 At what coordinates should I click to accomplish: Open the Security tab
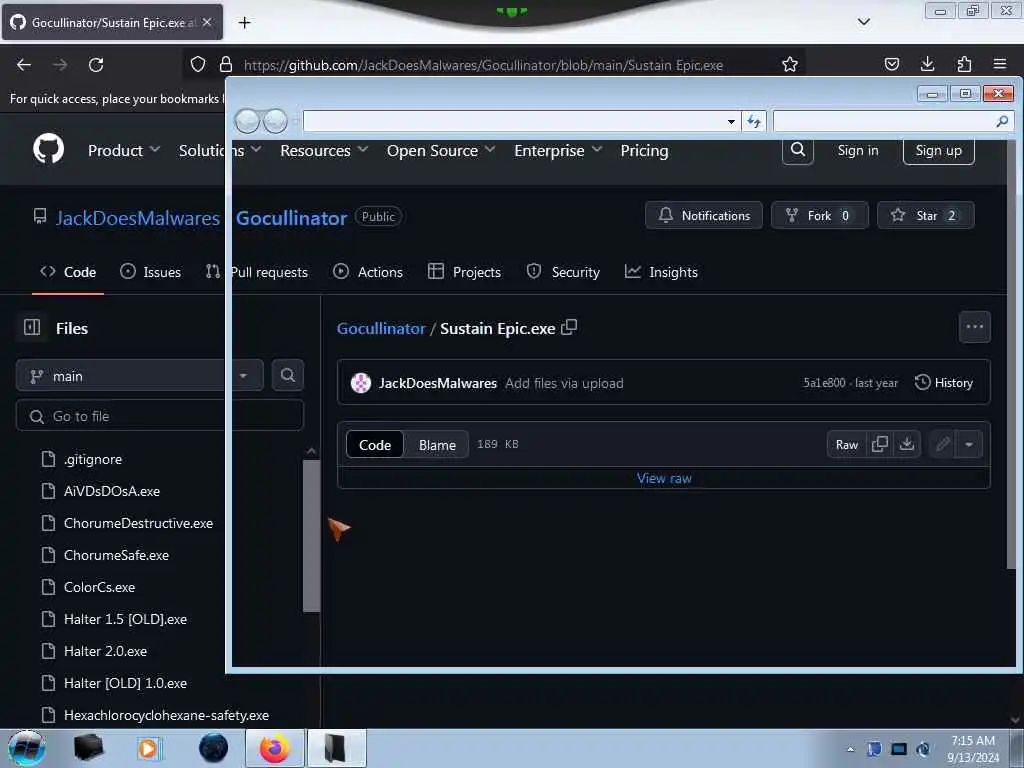pyautogui.click(x=563, y=272)
